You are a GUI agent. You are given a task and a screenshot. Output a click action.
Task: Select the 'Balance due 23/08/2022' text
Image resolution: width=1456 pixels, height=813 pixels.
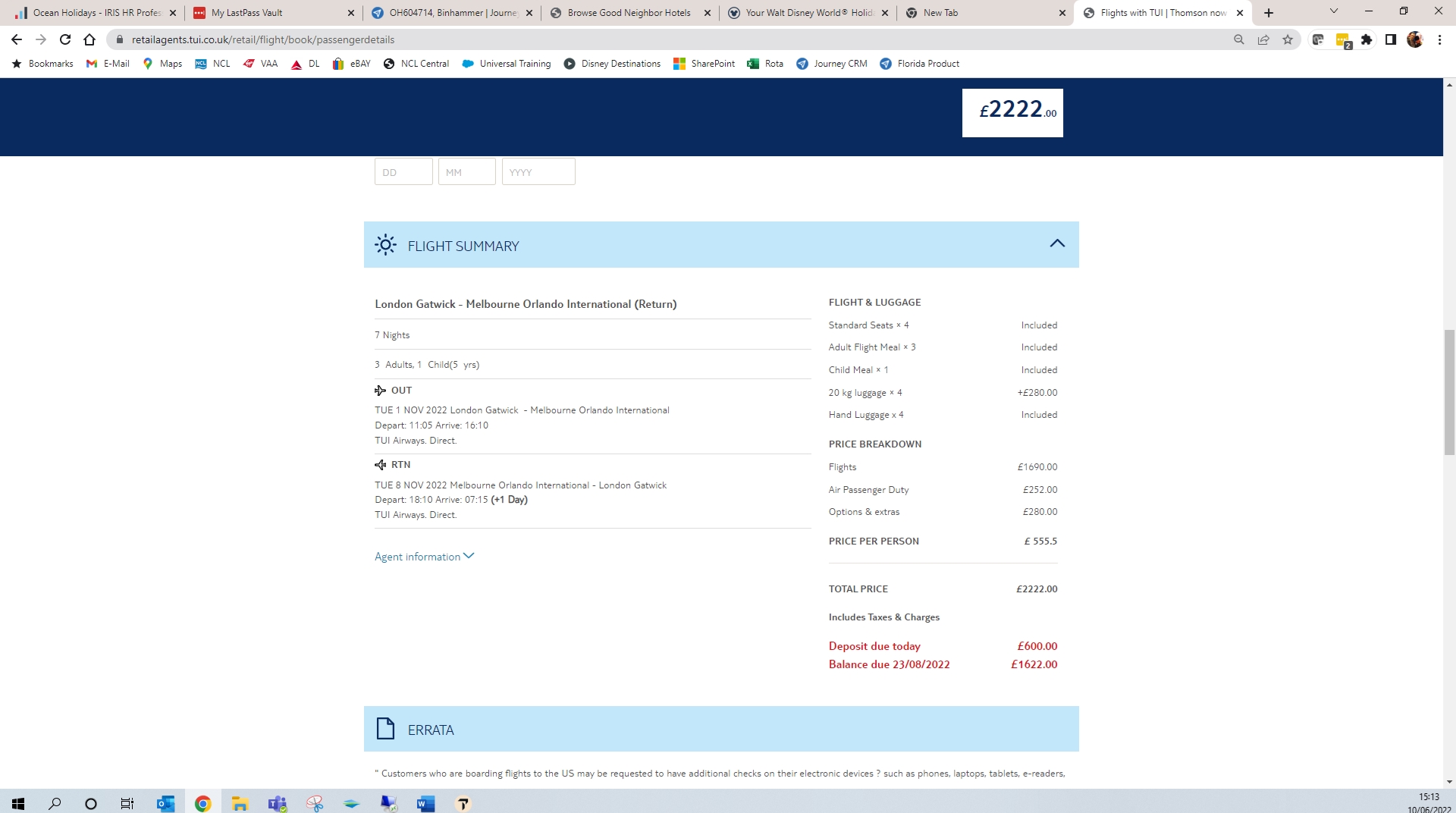point(889,664)
